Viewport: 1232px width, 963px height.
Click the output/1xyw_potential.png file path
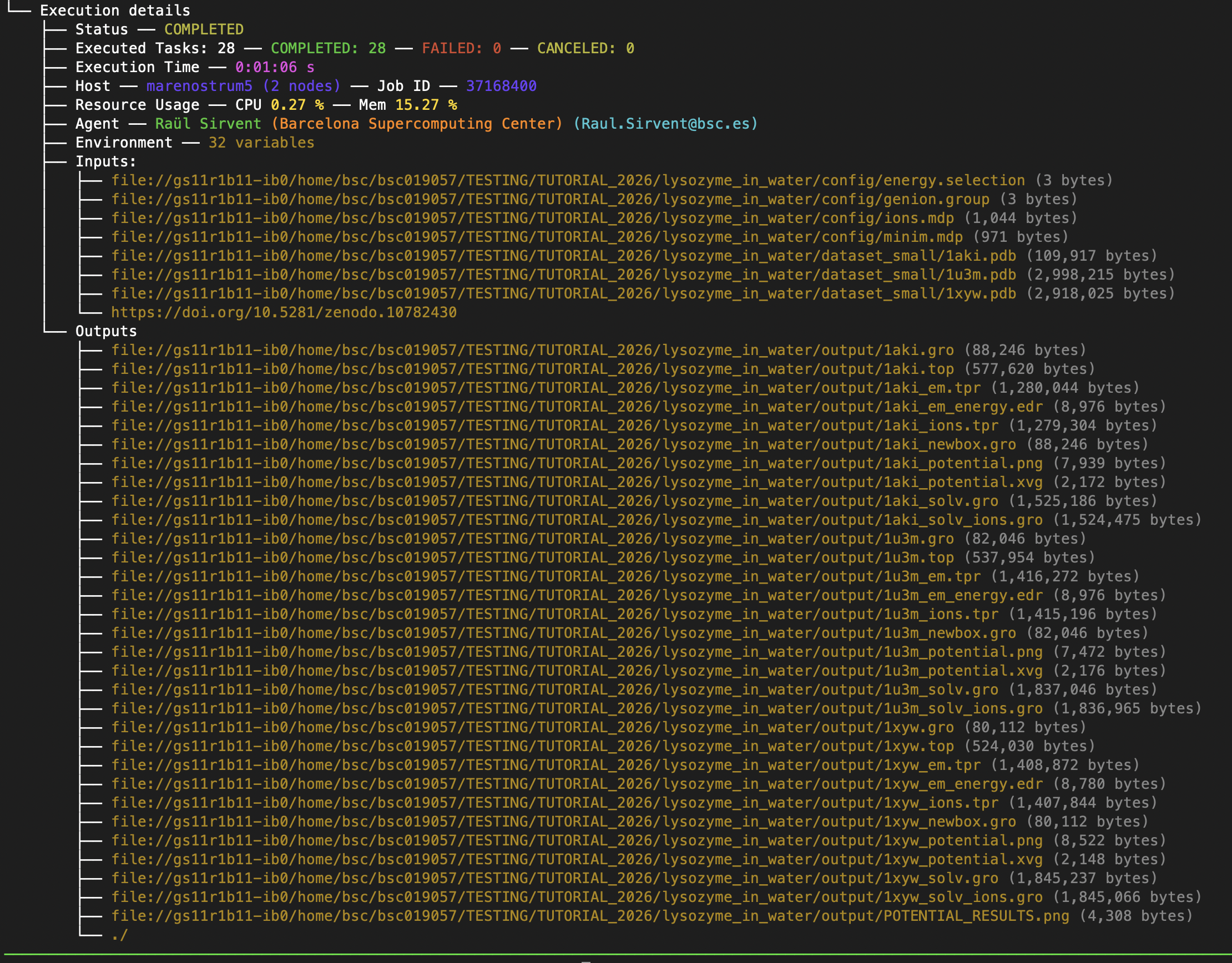pos(577,840)
